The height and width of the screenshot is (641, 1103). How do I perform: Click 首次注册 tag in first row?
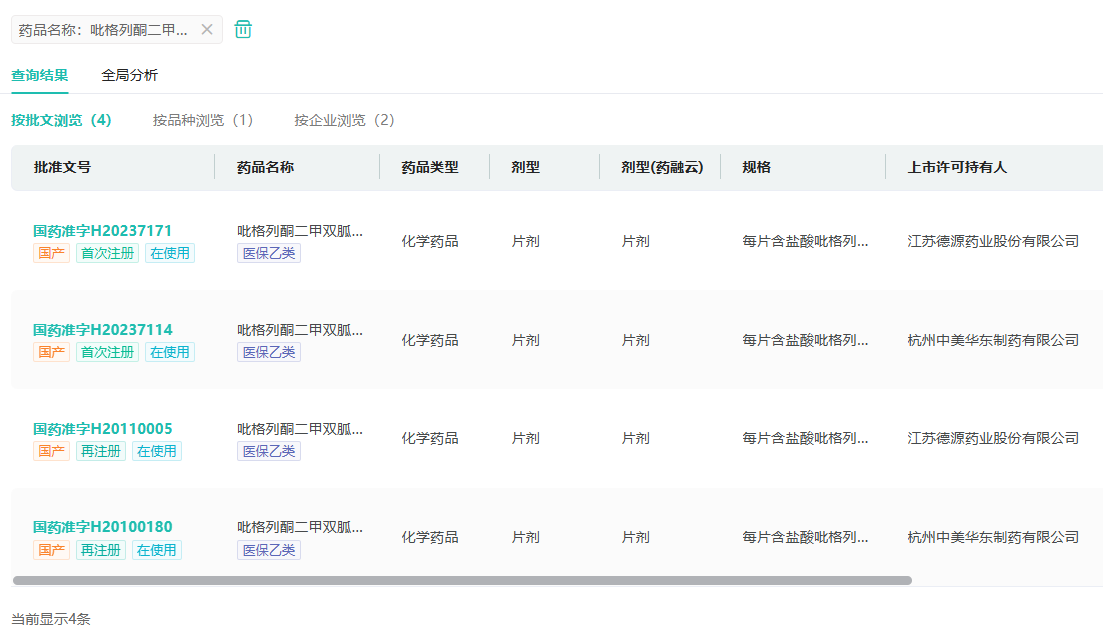click(x=107, y=254)
